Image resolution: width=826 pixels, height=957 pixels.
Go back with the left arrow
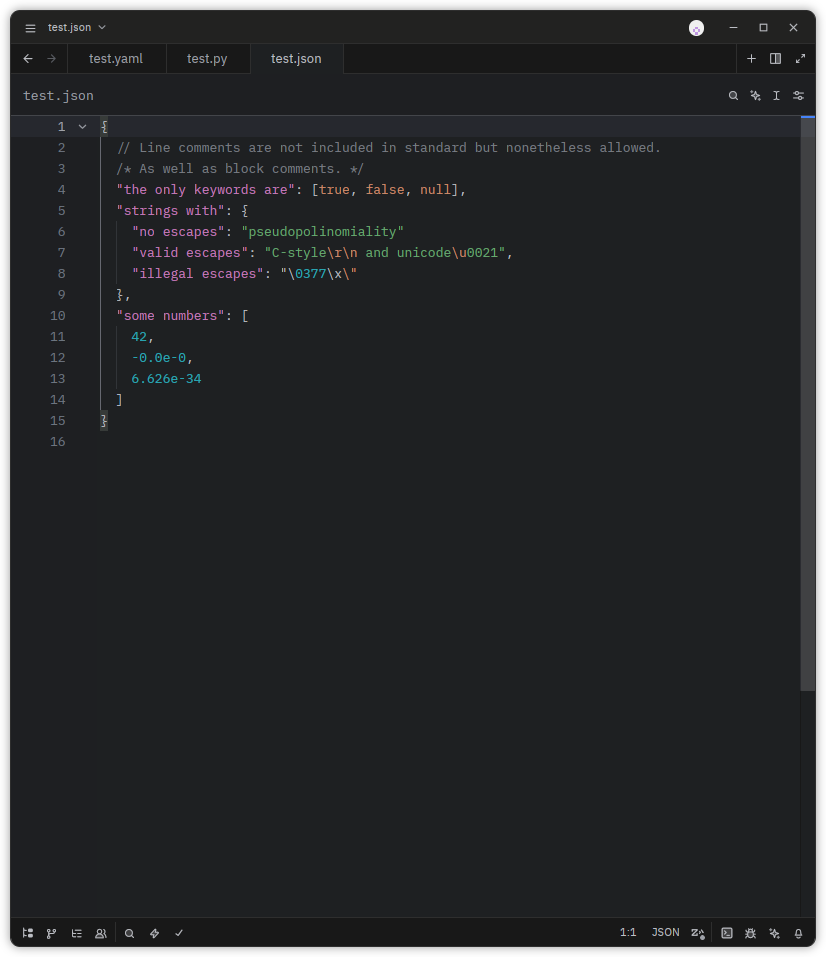coord(28,59)
